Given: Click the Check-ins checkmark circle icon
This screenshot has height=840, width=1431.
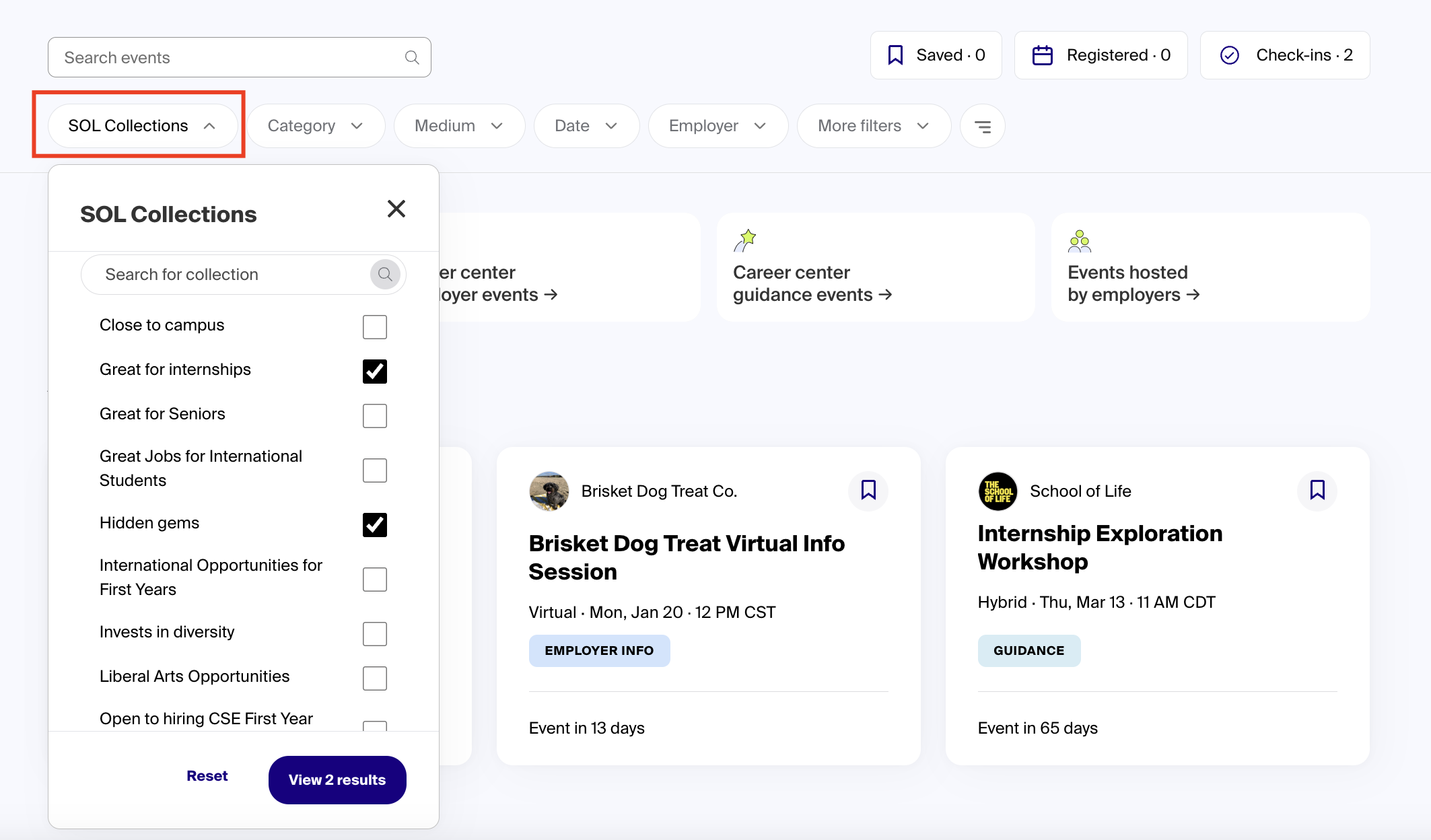Looking at the screenshot, I should point(1230,55).
